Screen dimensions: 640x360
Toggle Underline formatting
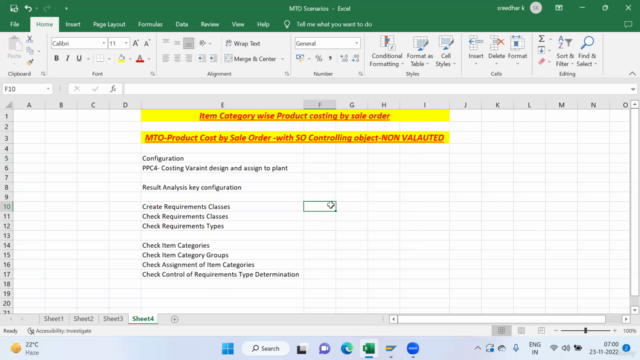pyautogui.click(x=79, y=59)
